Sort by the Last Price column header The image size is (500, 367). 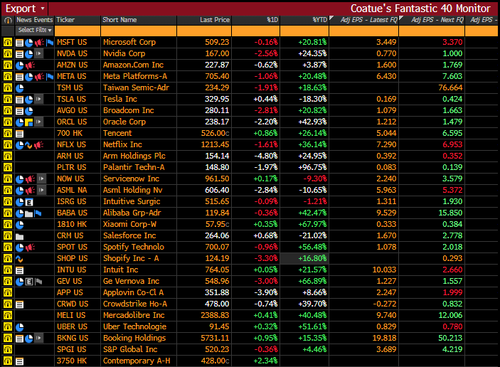[215, 20]
